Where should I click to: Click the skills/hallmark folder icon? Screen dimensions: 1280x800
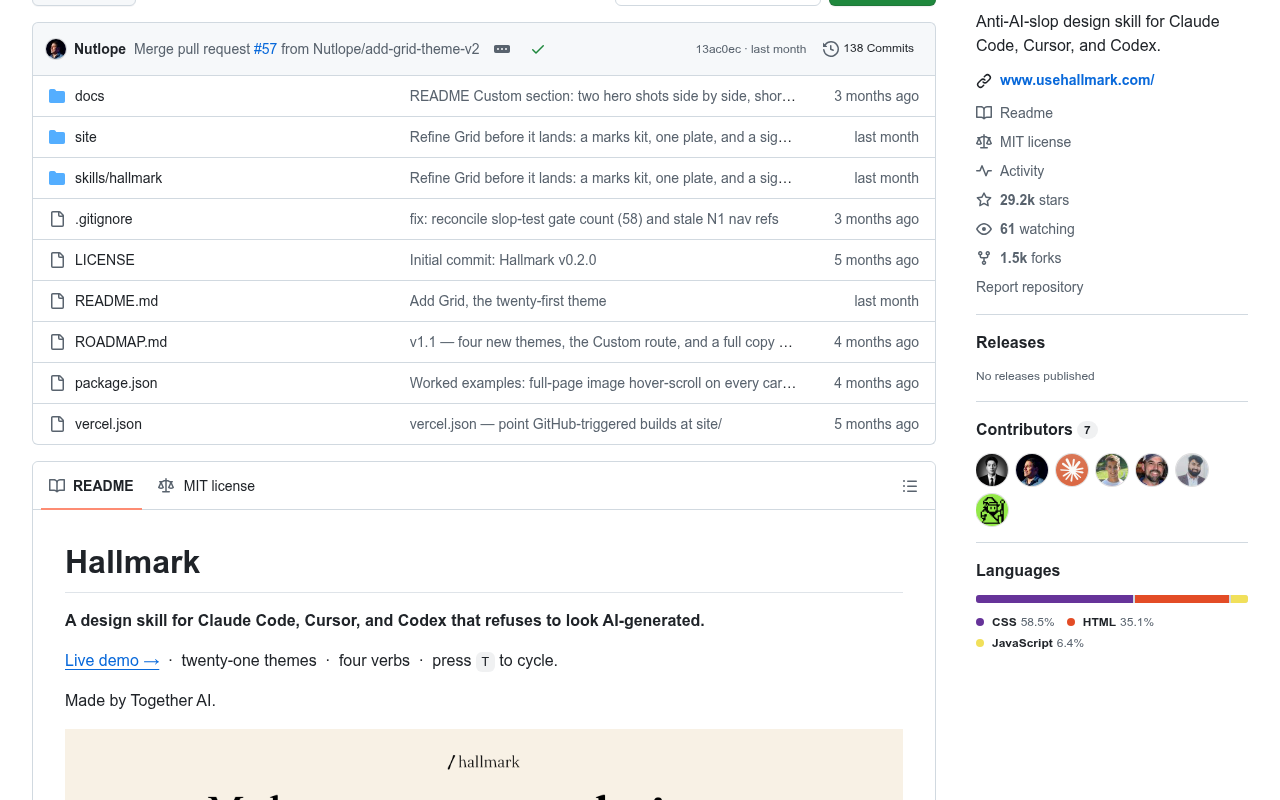[57, 178]
